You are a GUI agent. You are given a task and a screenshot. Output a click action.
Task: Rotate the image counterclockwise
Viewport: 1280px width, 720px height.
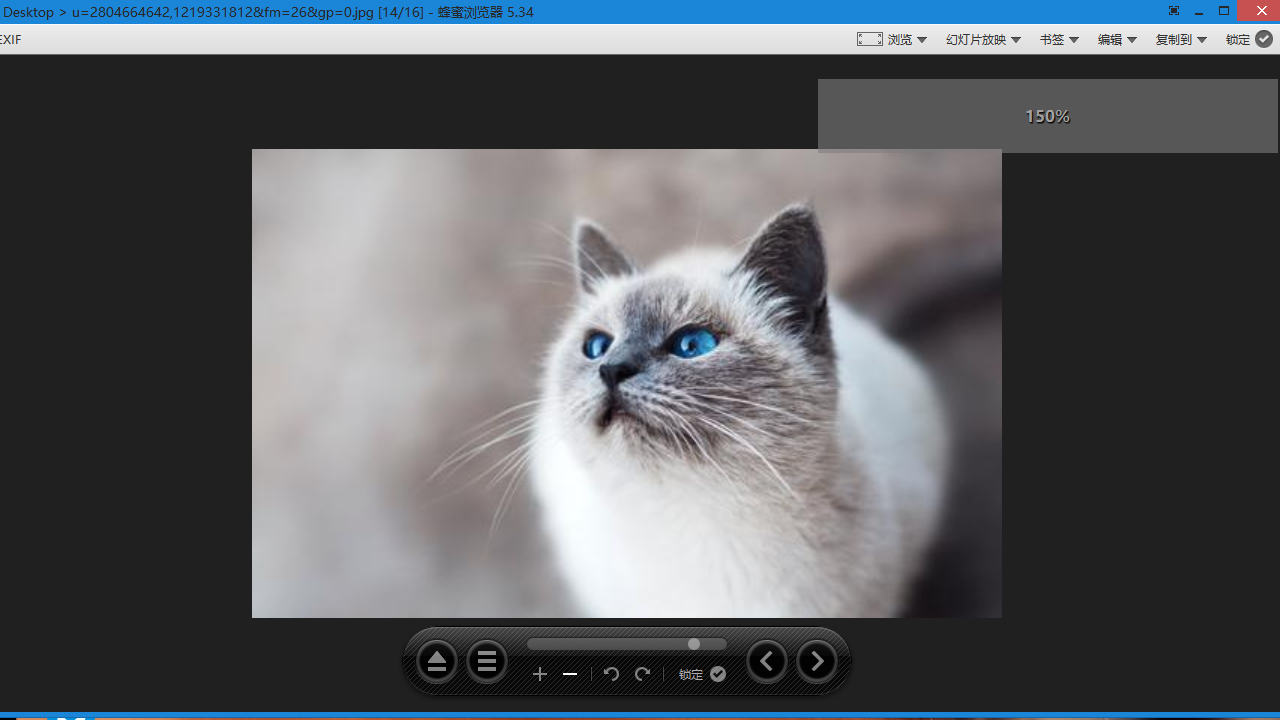click(x=611, y=675)
